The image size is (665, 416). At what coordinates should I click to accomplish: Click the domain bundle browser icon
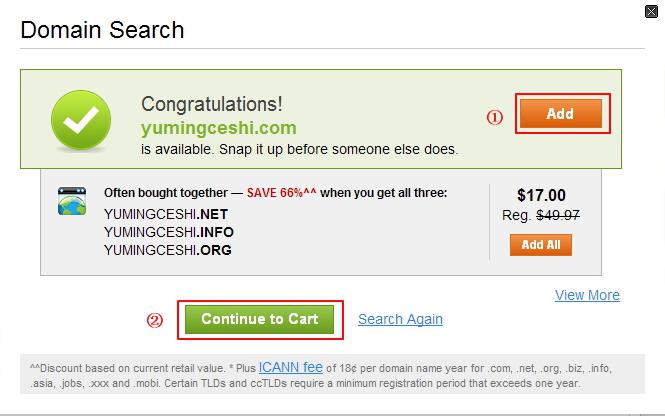pos(72,201)
